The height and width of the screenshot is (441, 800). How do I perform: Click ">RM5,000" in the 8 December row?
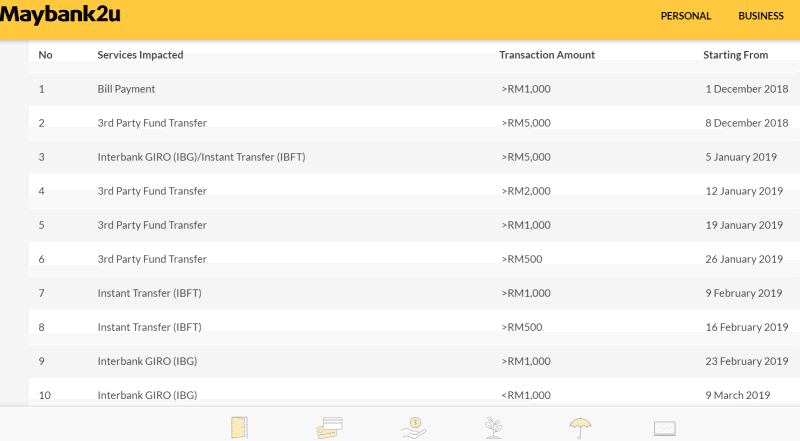[x=526, y=123]
